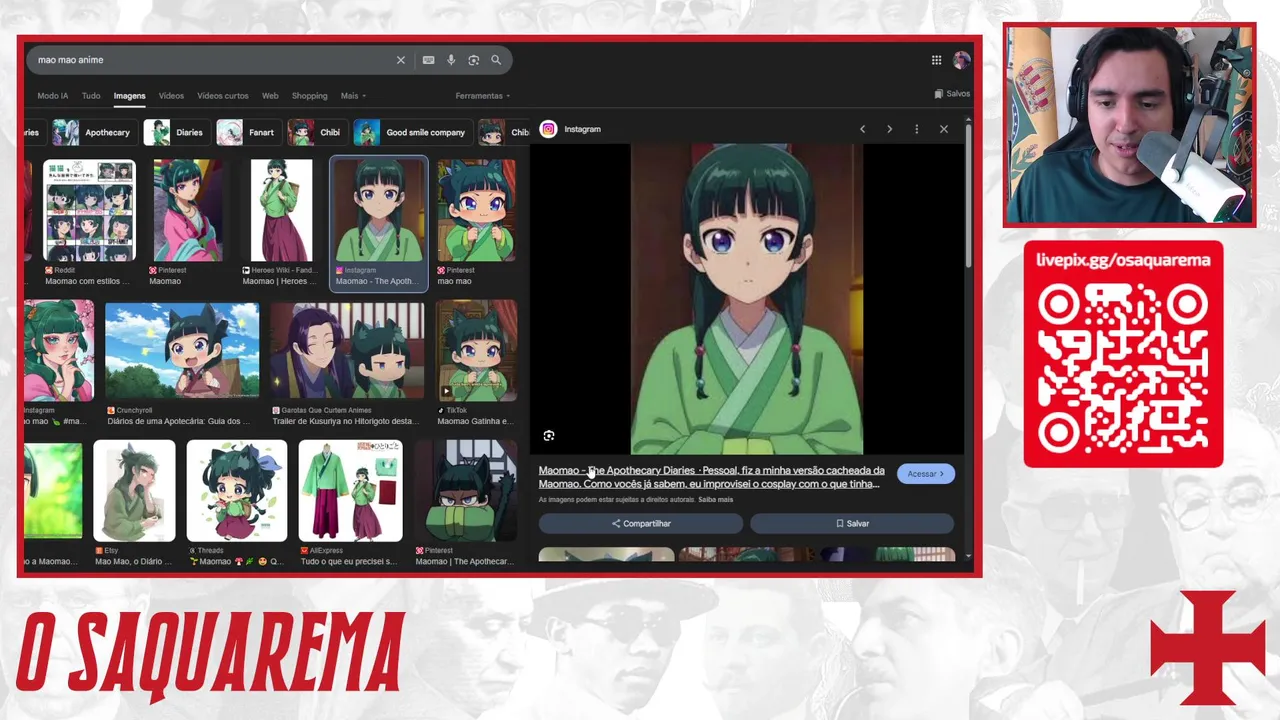Switch to Vídeos tab

pyautogui.click(x=171, y=96)
